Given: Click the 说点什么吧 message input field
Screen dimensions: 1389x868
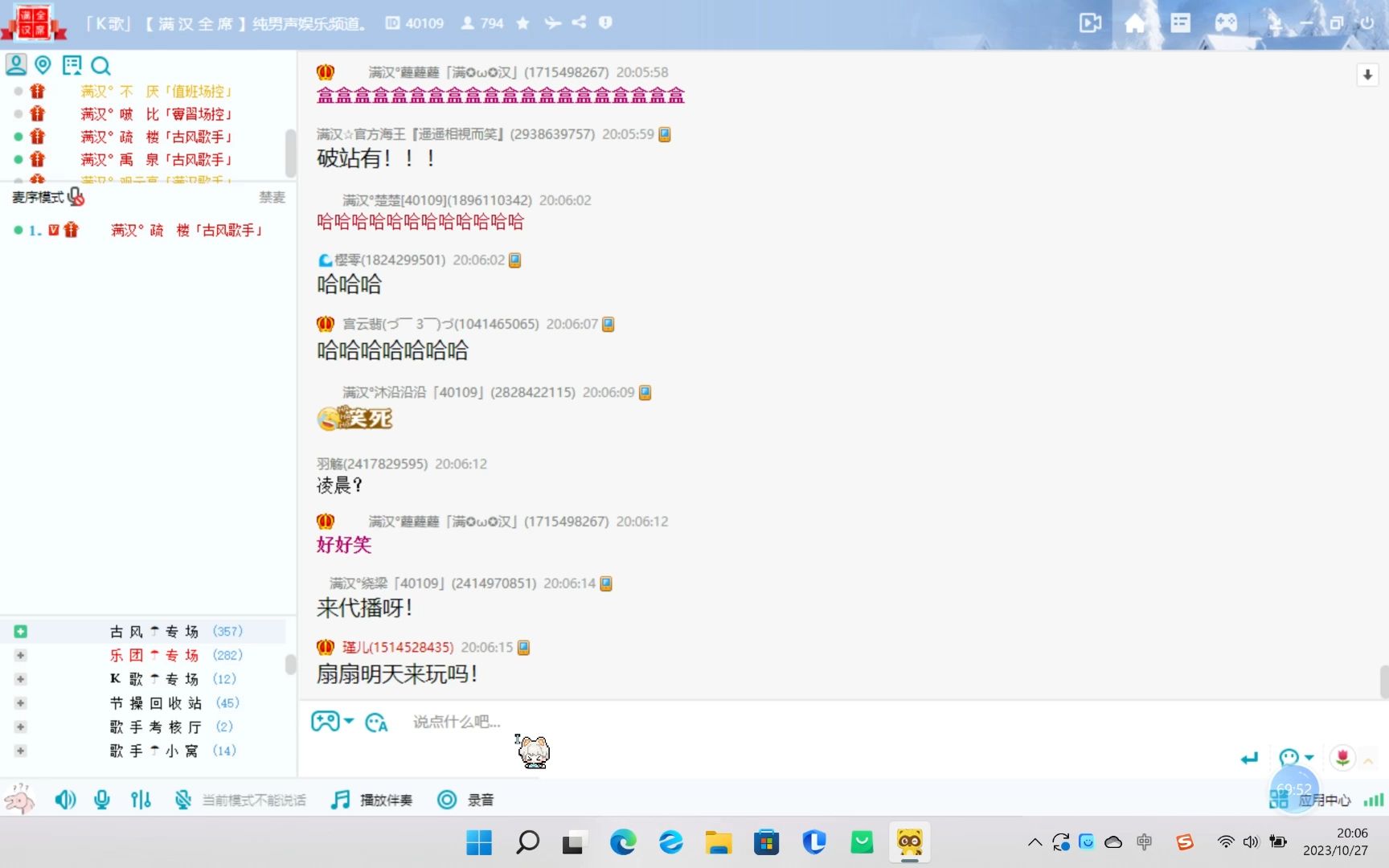Looking at the screenshot, I should pyautogui.click(x=457, y=722).
